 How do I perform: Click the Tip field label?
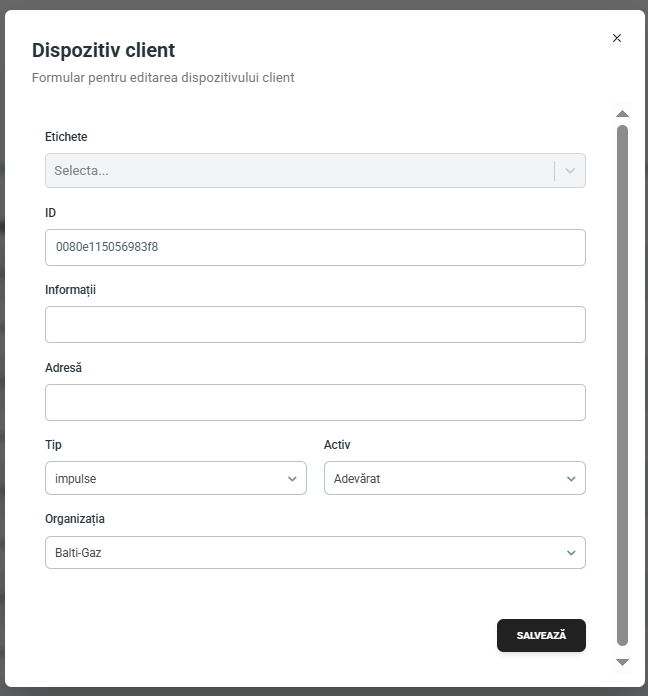(x=53, y=445)
